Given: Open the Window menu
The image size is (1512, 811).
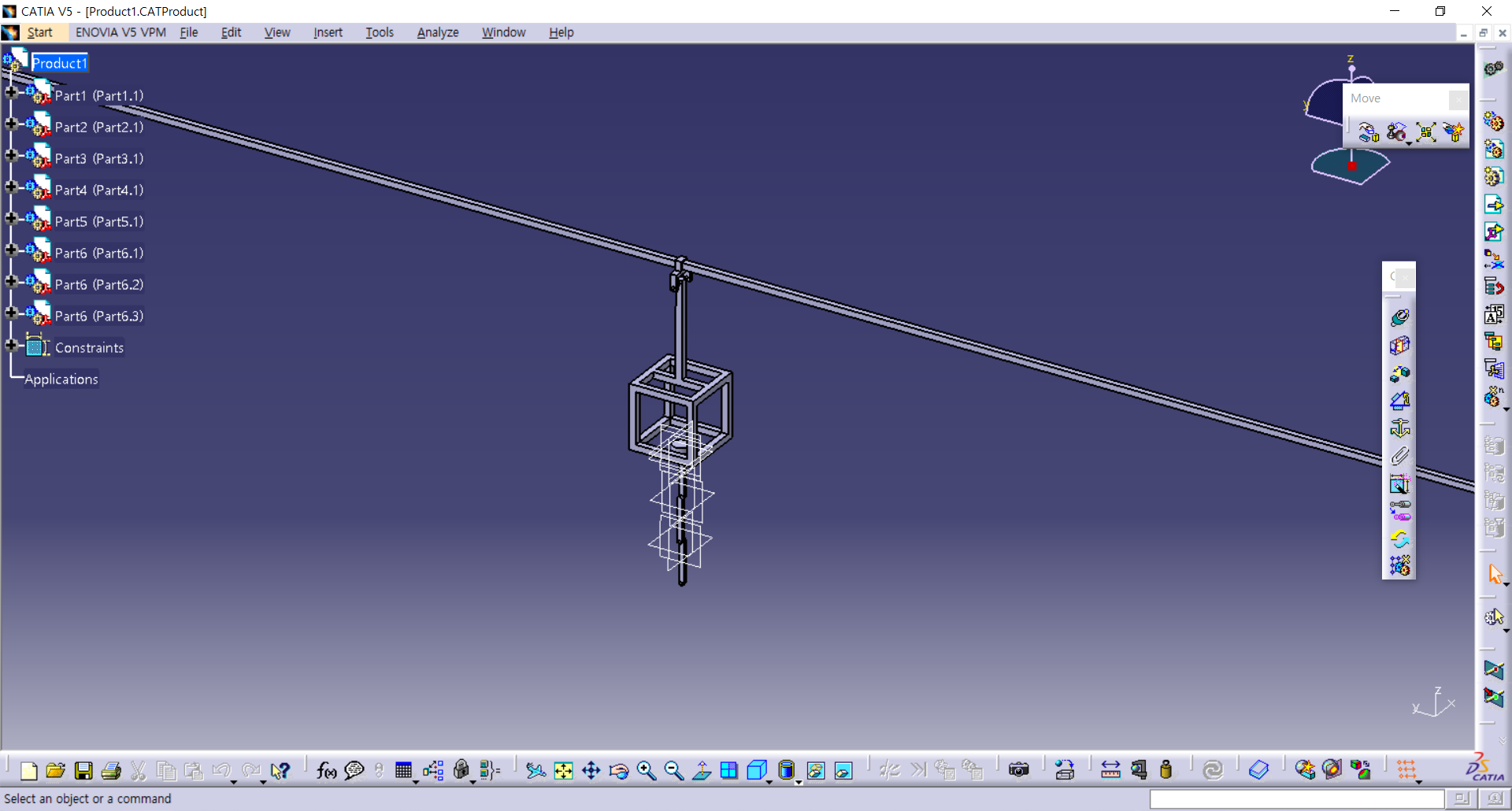Looking at the screenshot, I should pos(503,32).
